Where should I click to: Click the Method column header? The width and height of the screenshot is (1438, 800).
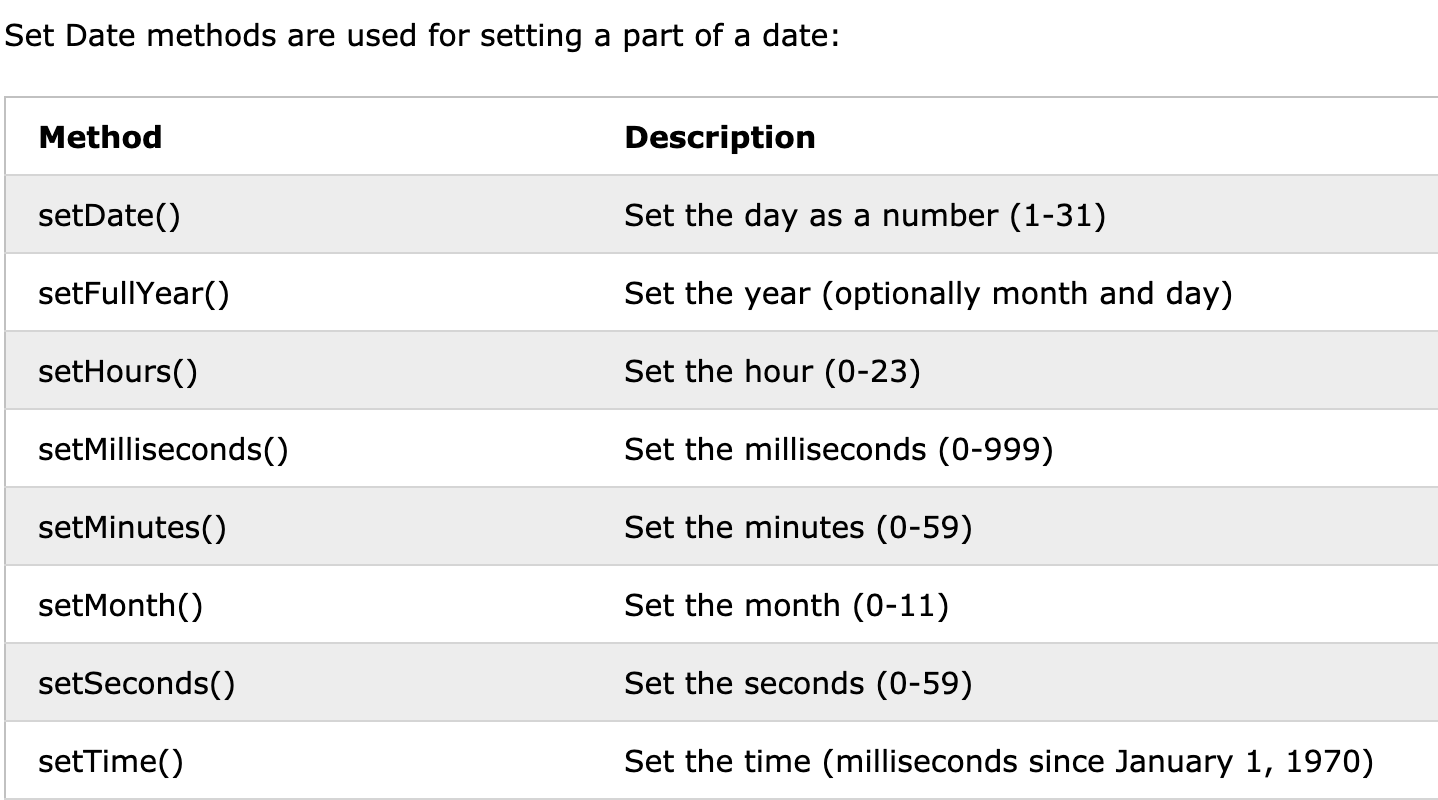(x=100, y=137)
